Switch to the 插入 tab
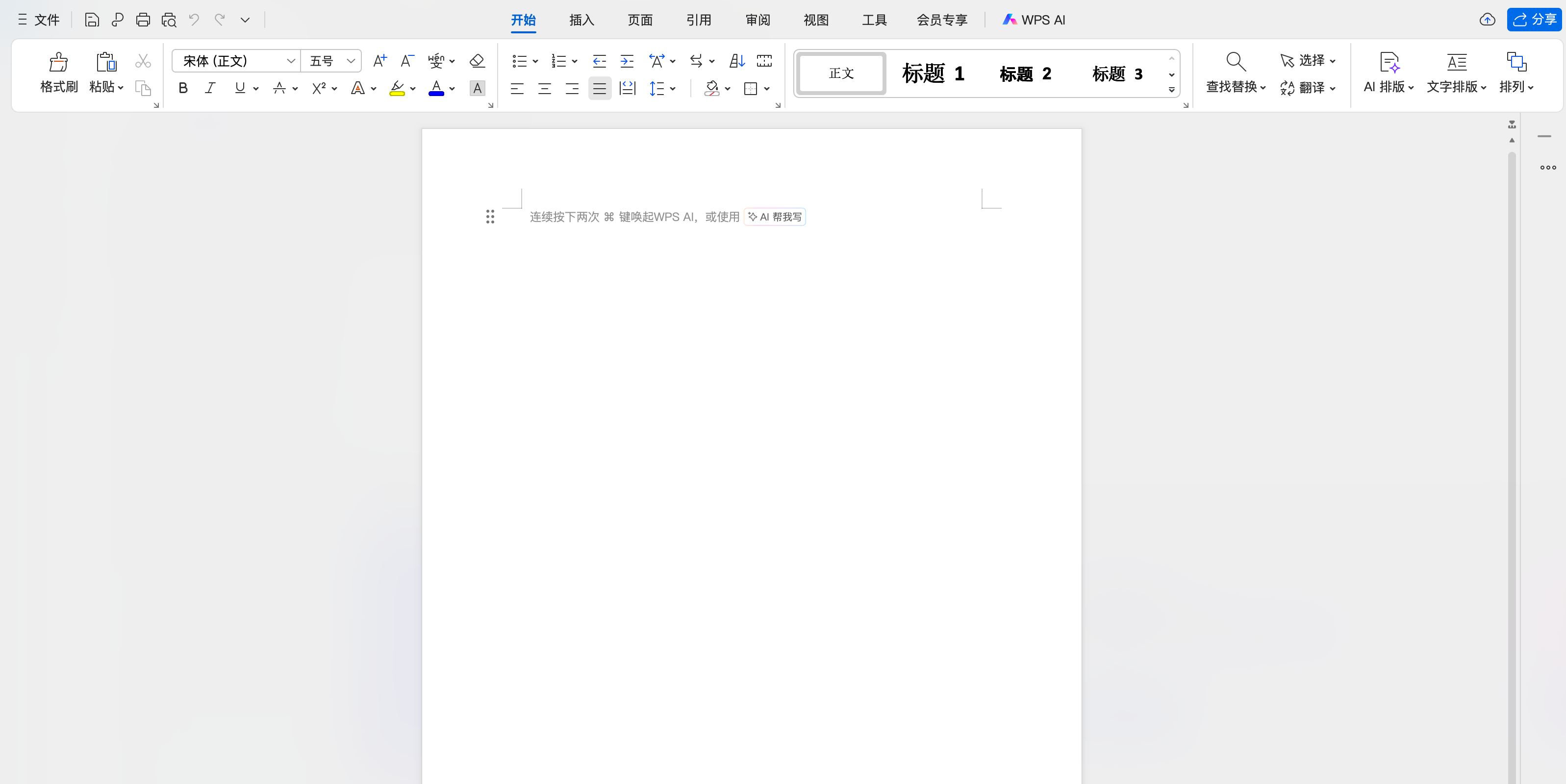 581,20
